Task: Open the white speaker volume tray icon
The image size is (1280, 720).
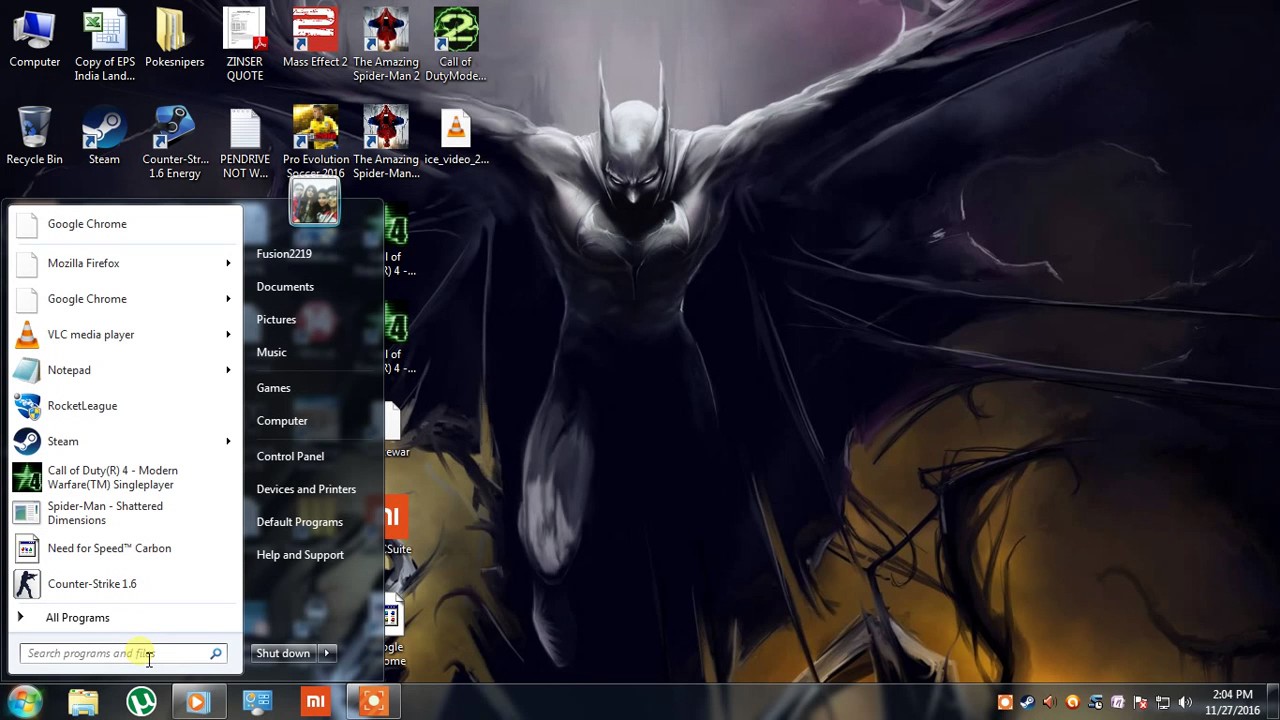Action: 1185,702
